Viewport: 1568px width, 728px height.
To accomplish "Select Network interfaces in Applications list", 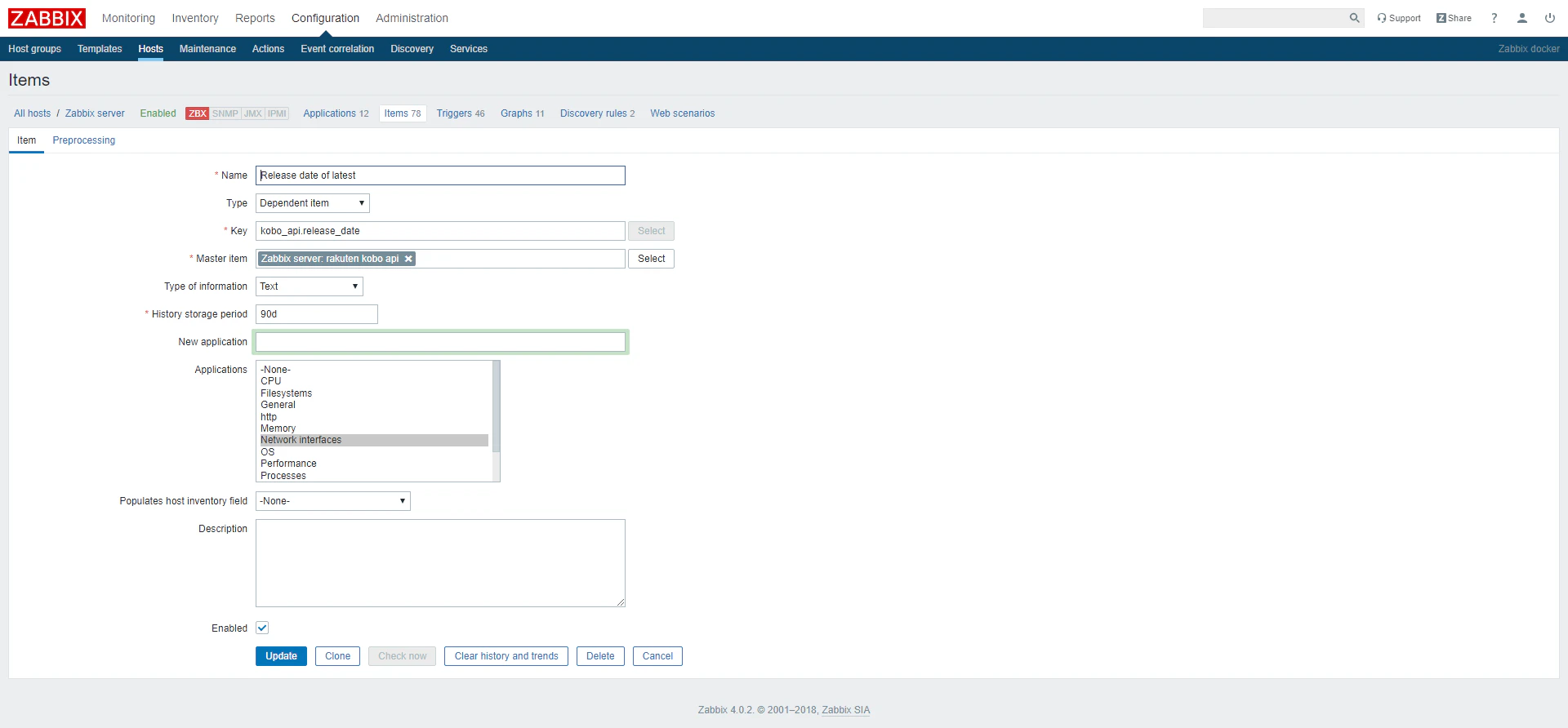I will (374, 440).
